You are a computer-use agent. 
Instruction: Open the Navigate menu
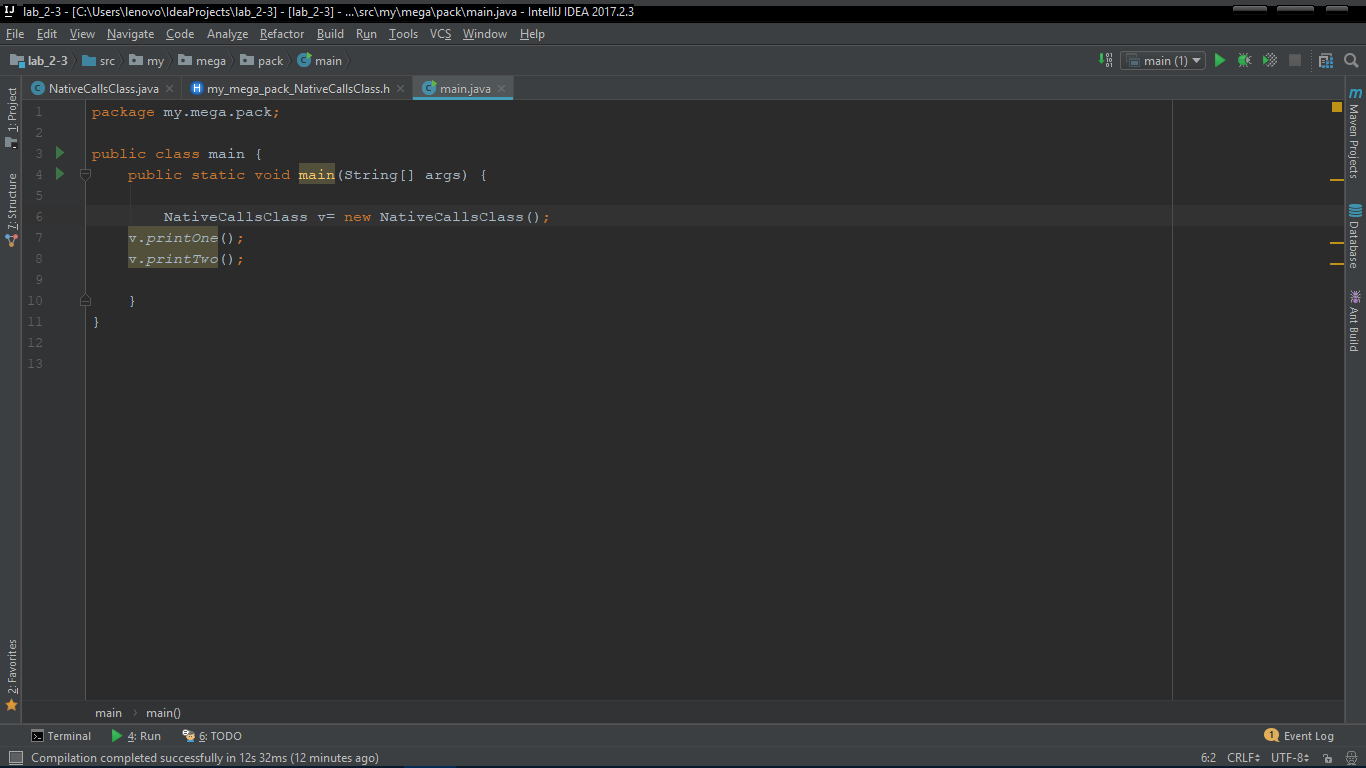click(130, 34)
